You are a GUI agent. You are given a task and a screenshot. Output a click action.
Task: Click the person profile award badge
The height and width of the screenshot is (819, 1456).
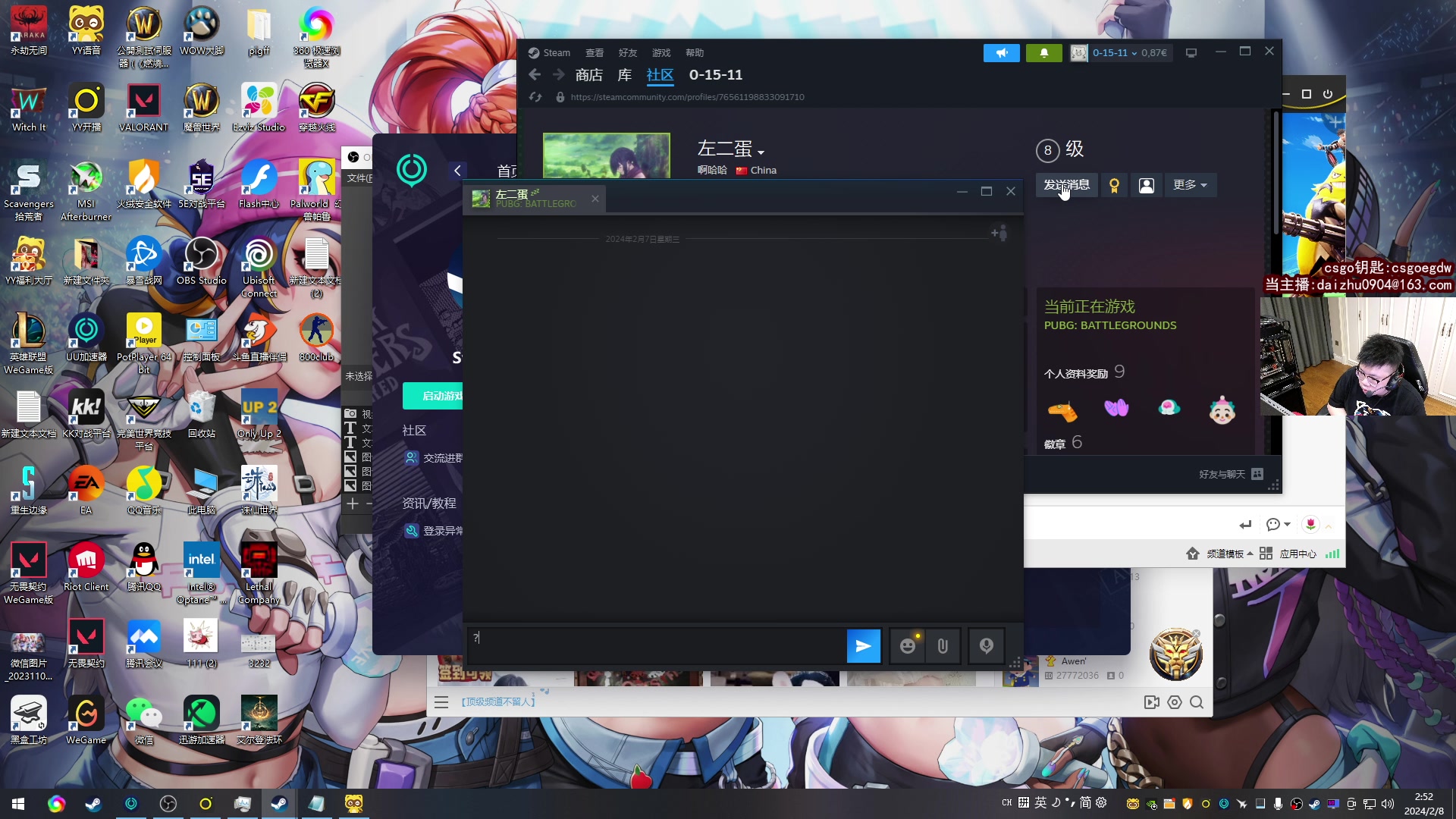(1222, 409)
